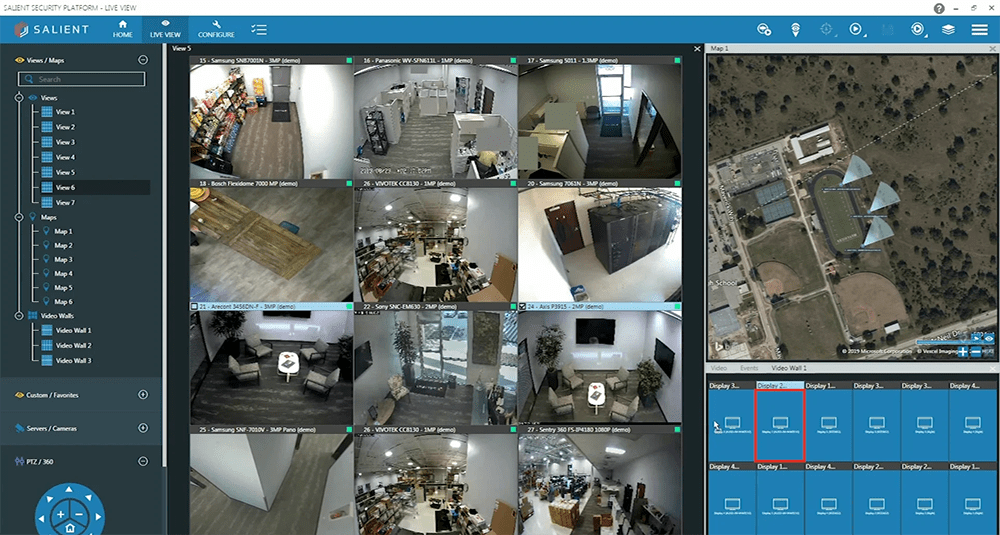Expand the Custom / Favorites section

pos(143,395)
